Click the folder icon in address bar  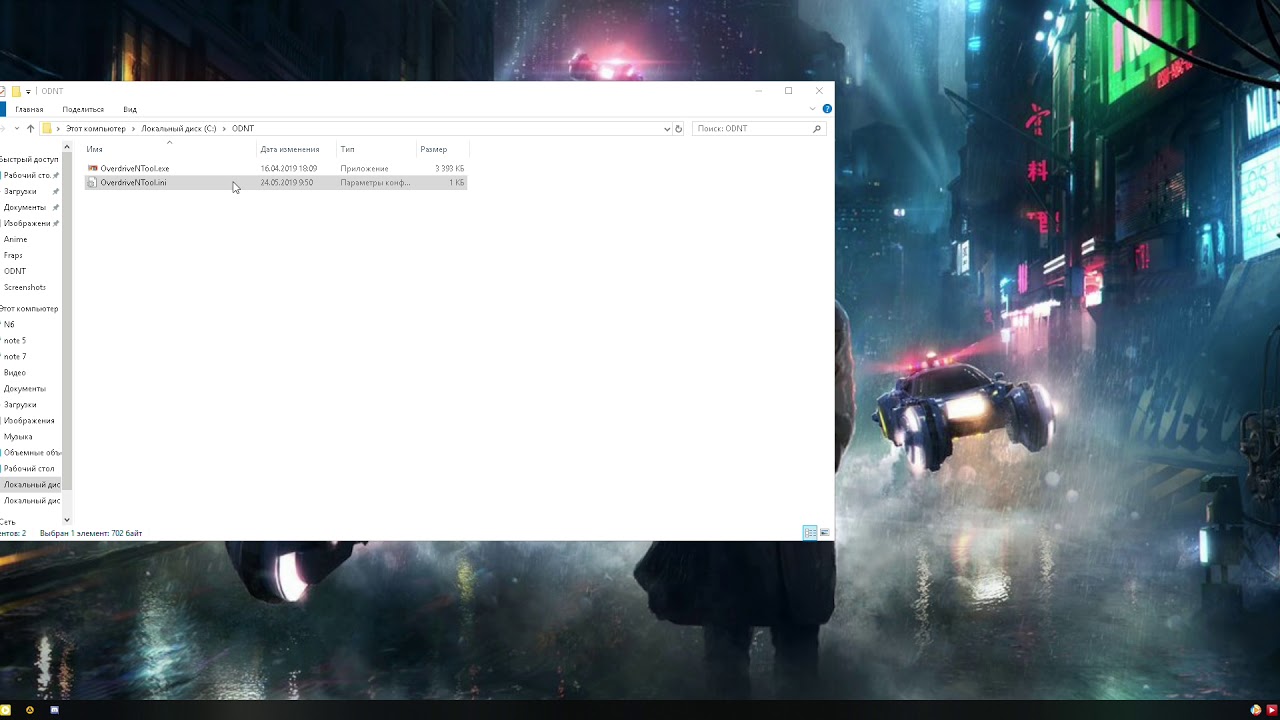(x=46, y=128)
